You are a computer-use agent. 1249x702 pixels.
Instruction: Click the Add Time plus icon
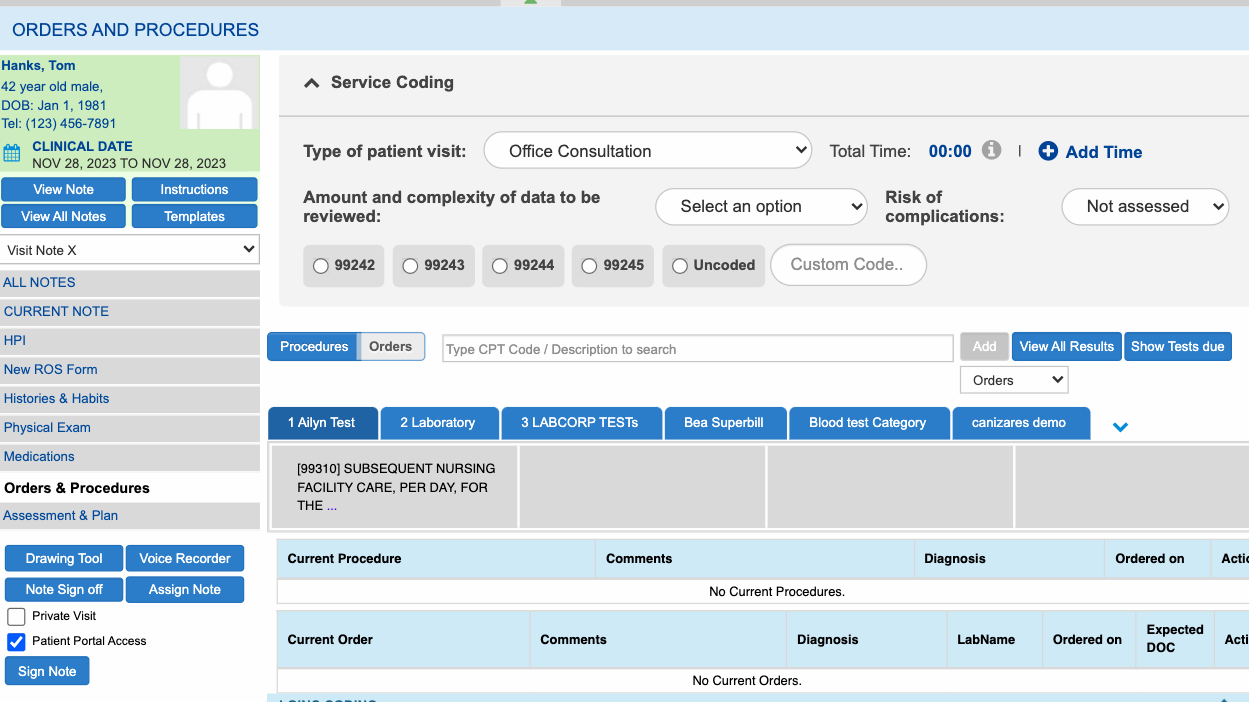1048,151
